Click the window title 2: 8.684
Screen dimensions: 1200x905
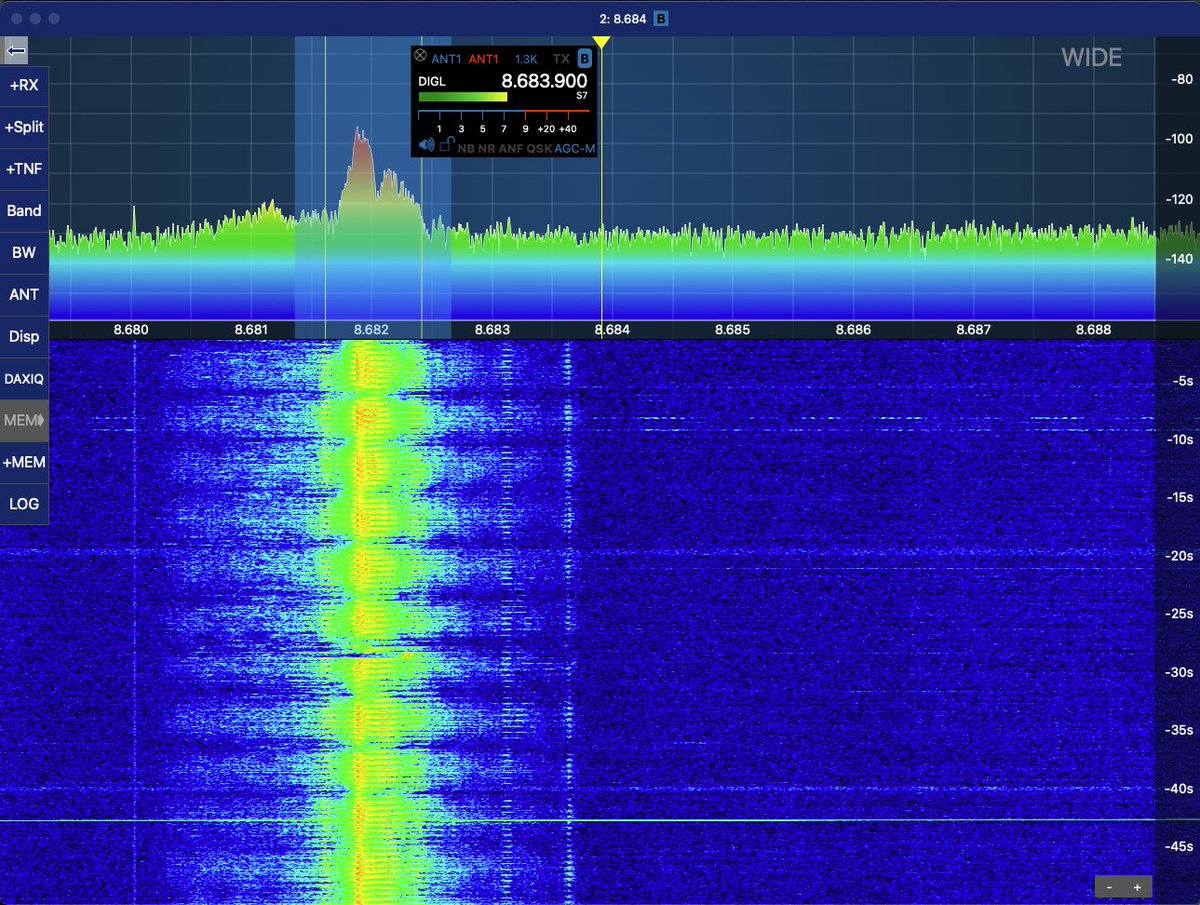point(622,18)
